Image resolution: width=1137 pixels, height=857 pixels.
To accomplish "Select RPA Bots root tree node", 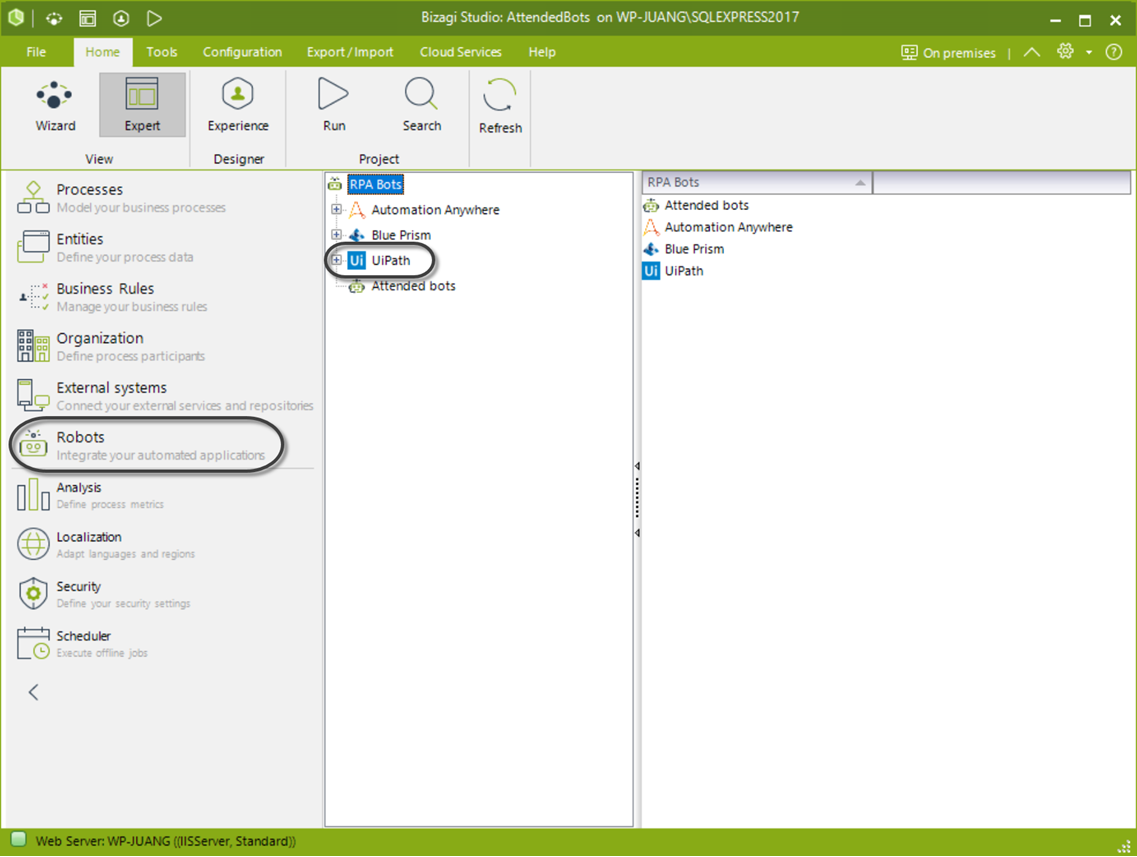I will (375, 184).
